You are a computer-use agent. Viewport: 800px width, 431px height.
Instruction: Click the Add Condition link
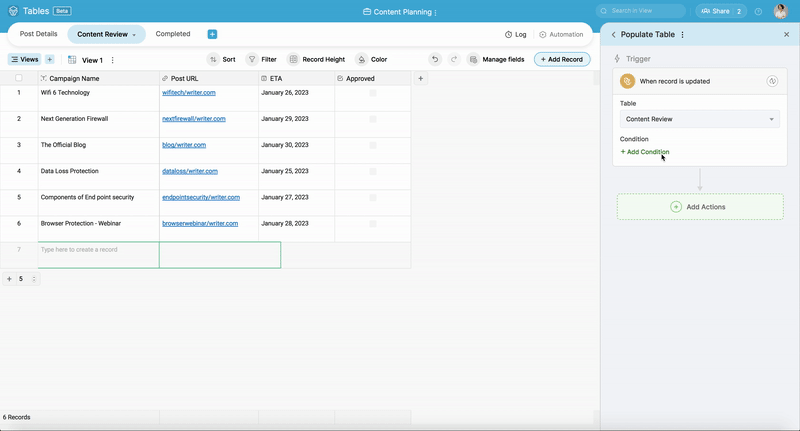point(645,152)
